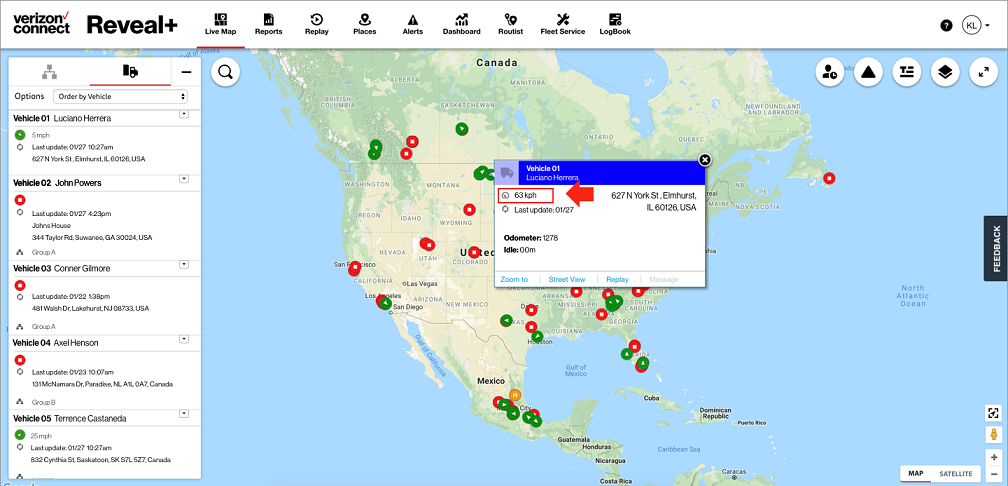The height and width of the screenshot is (486, 1008).
Task: Click Vehicle 04 red stopped status icon
Action: [x=19, y=360]
